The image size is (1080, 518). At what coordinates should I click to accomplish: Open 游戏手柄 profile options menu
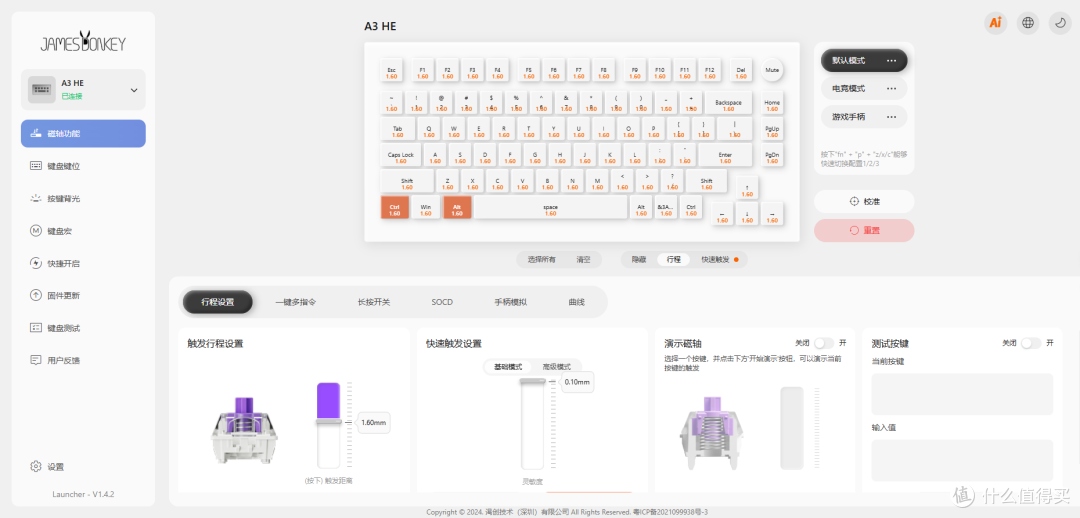[x=891, y=117]
